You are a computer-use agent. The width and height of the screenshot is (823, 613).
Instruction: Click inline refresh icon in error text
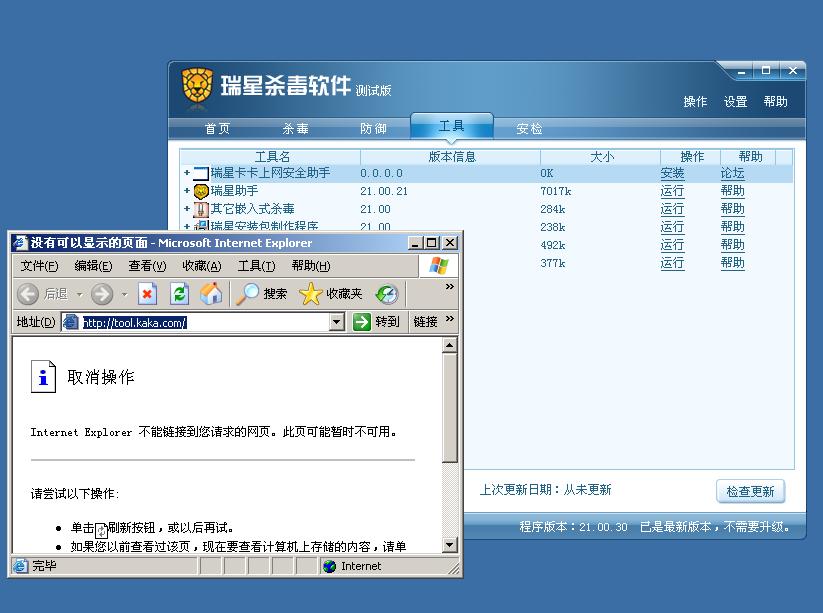pos(101,530)
